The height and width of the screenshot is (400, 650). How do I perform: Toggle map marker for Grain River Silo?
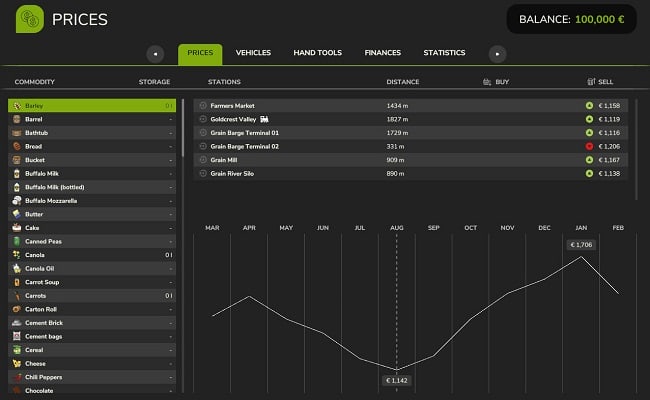click(x=203, y=173)
